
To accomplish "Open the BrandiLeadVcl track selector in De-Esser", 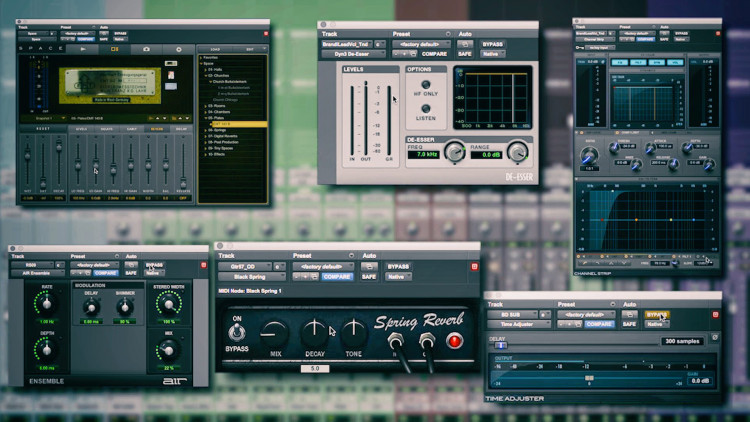I will 347,44.
